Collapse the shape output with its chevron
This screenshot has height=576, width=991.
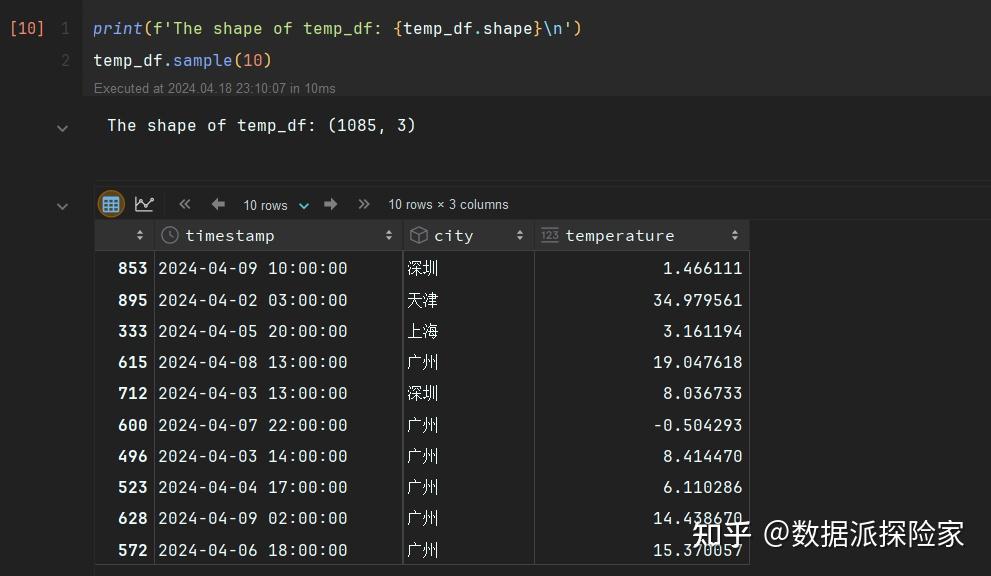(x=62, y=128)
